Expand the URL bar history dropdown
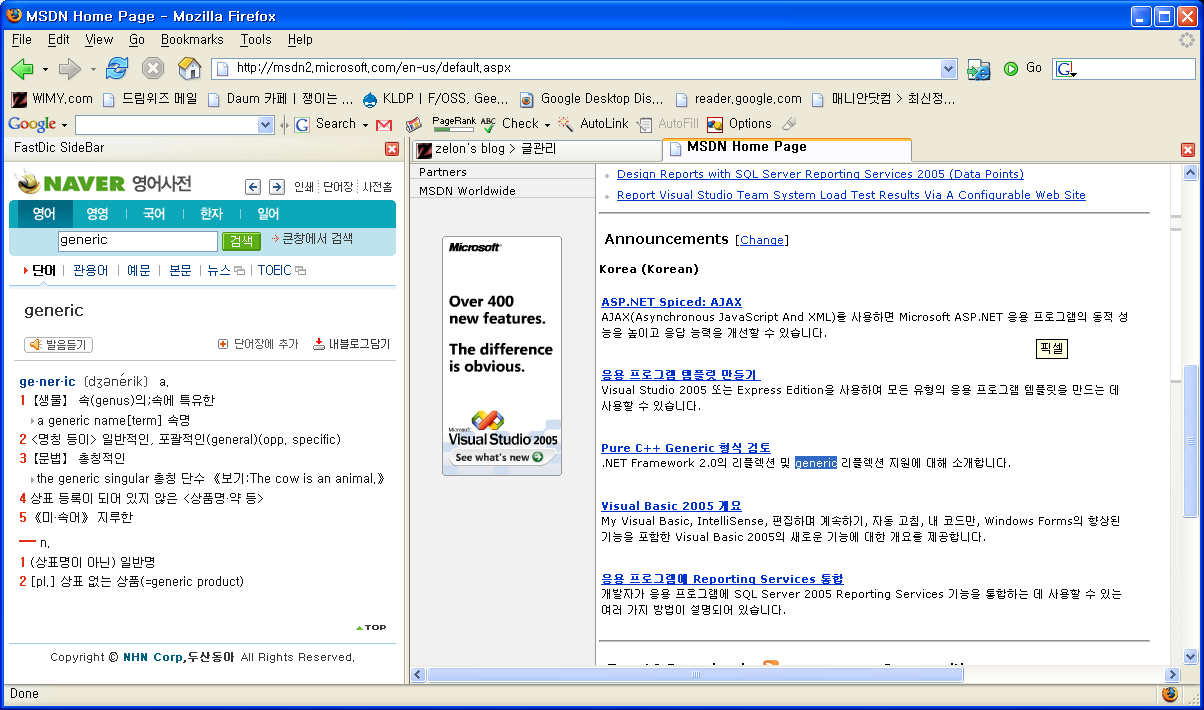This screenshot has width=1204, height=710. [x=949, y=69]
